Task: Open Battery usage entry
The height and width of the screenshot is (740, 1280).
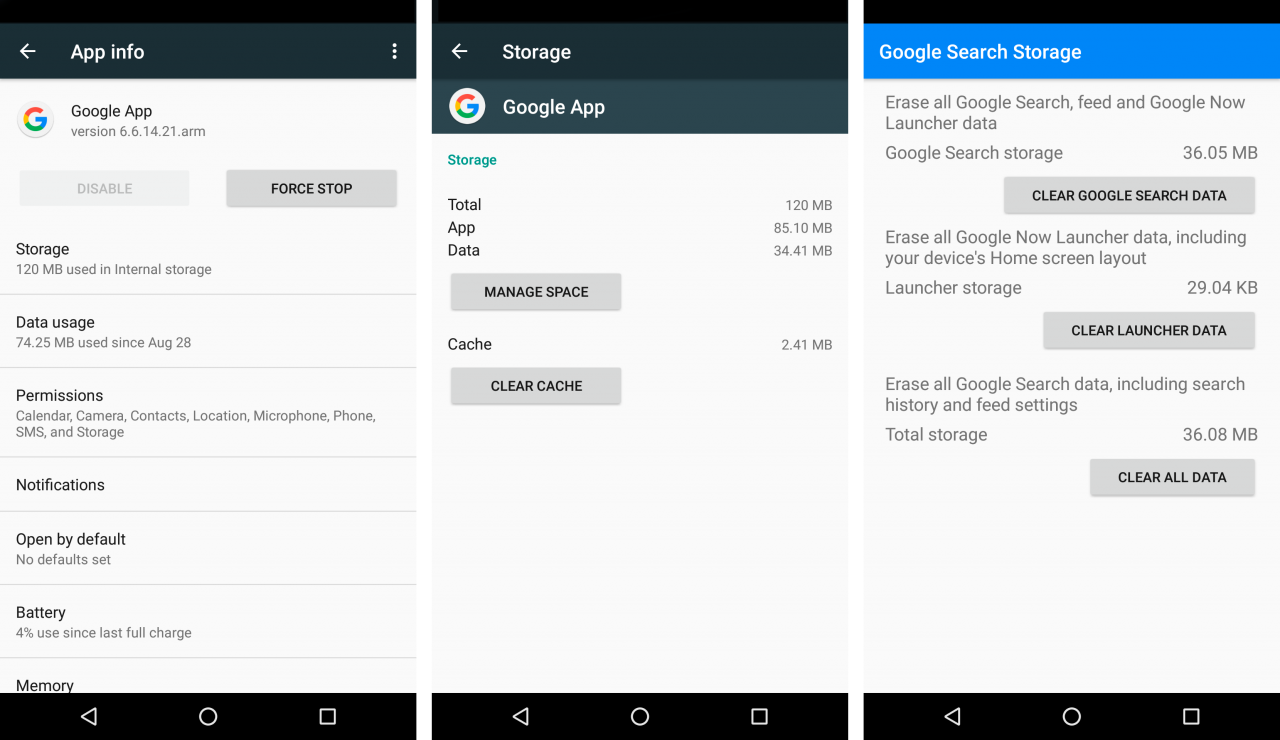Action: [208, 621]
